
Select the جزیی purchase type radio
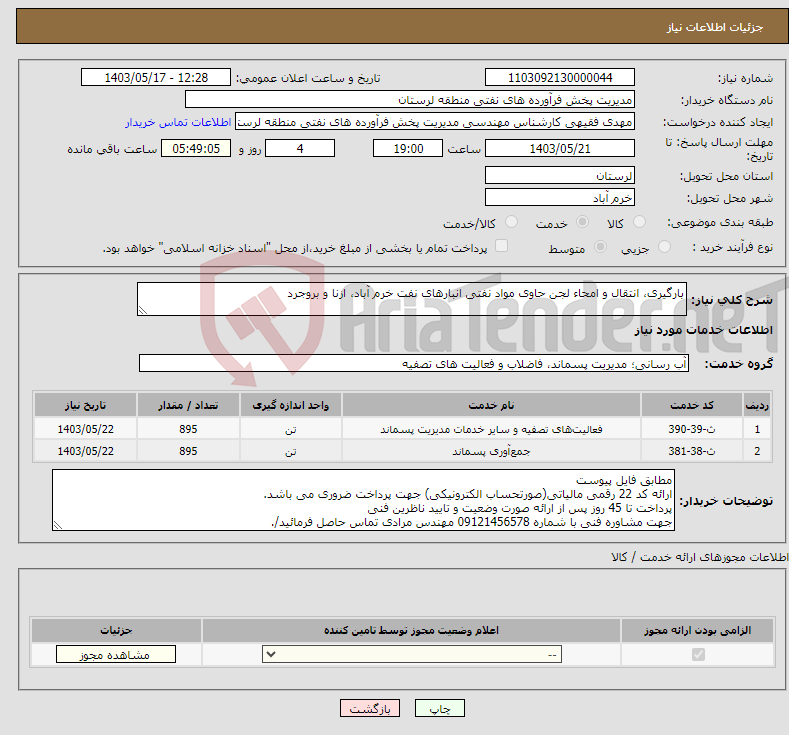coord(664,247)
